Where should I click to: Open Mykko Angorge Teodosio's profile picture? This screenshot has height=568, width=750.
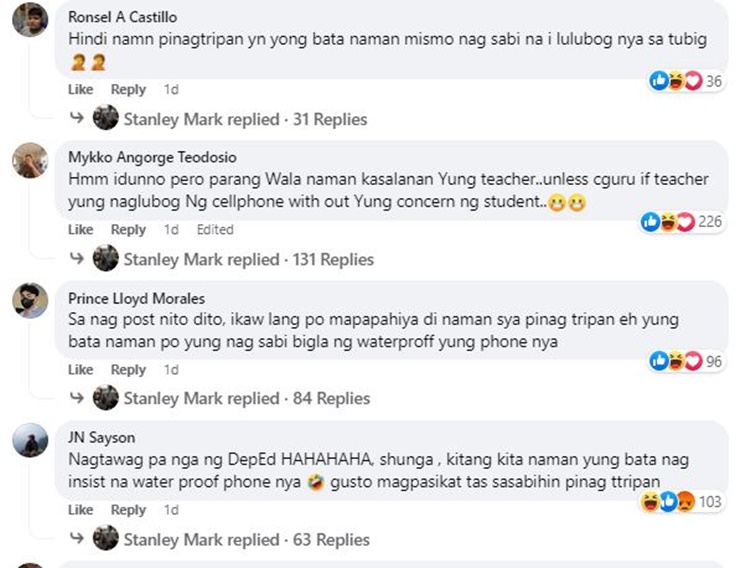tap(30, 160)
